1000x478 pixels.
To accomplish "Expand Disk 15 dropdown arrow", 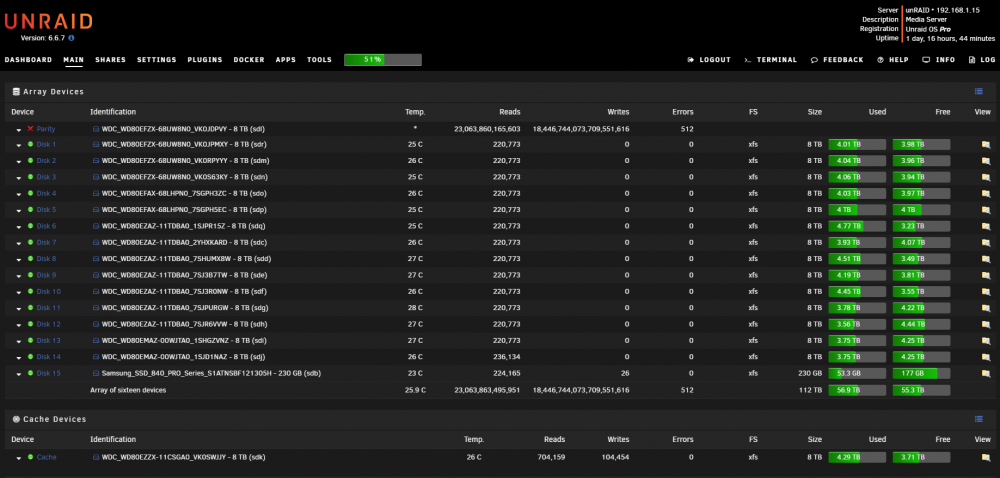I will [x=19, y=374].
